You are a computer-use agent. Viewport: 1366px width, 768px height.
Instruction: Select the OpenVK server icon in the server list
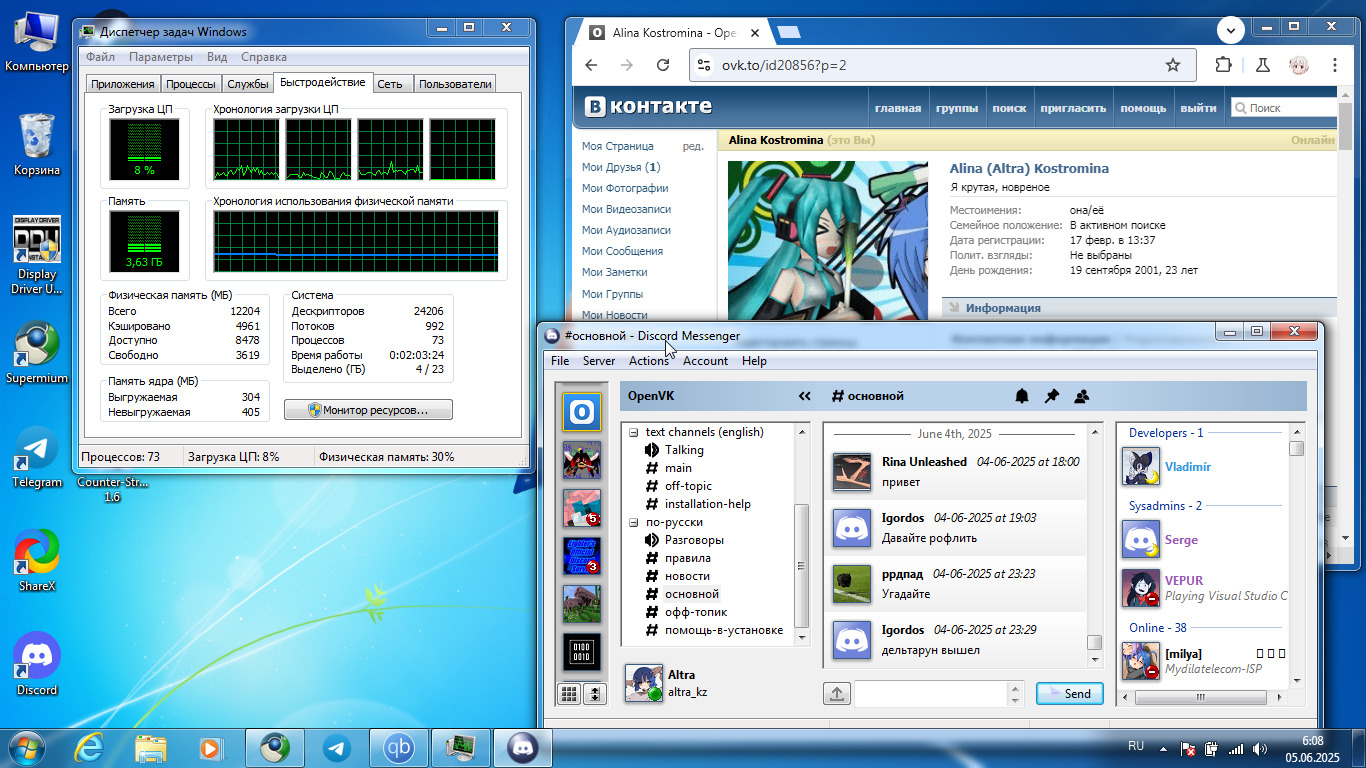(x=580, y=411)
